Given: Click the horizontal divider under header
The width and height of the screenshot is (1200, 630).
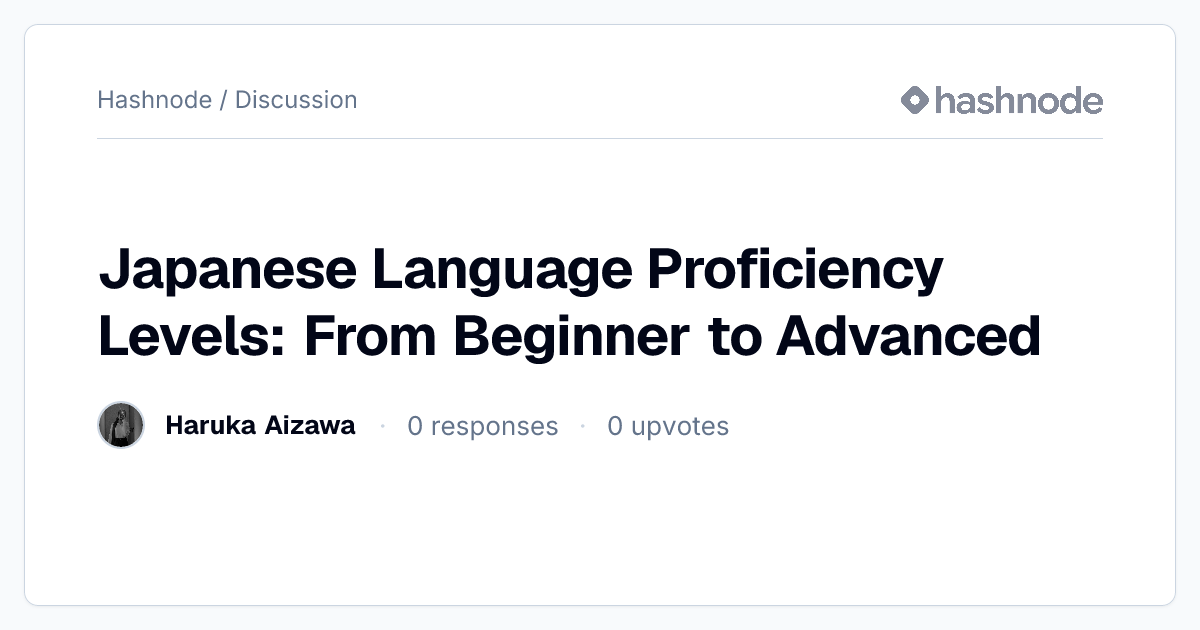Looking at the screenshot, I should 600,138.
